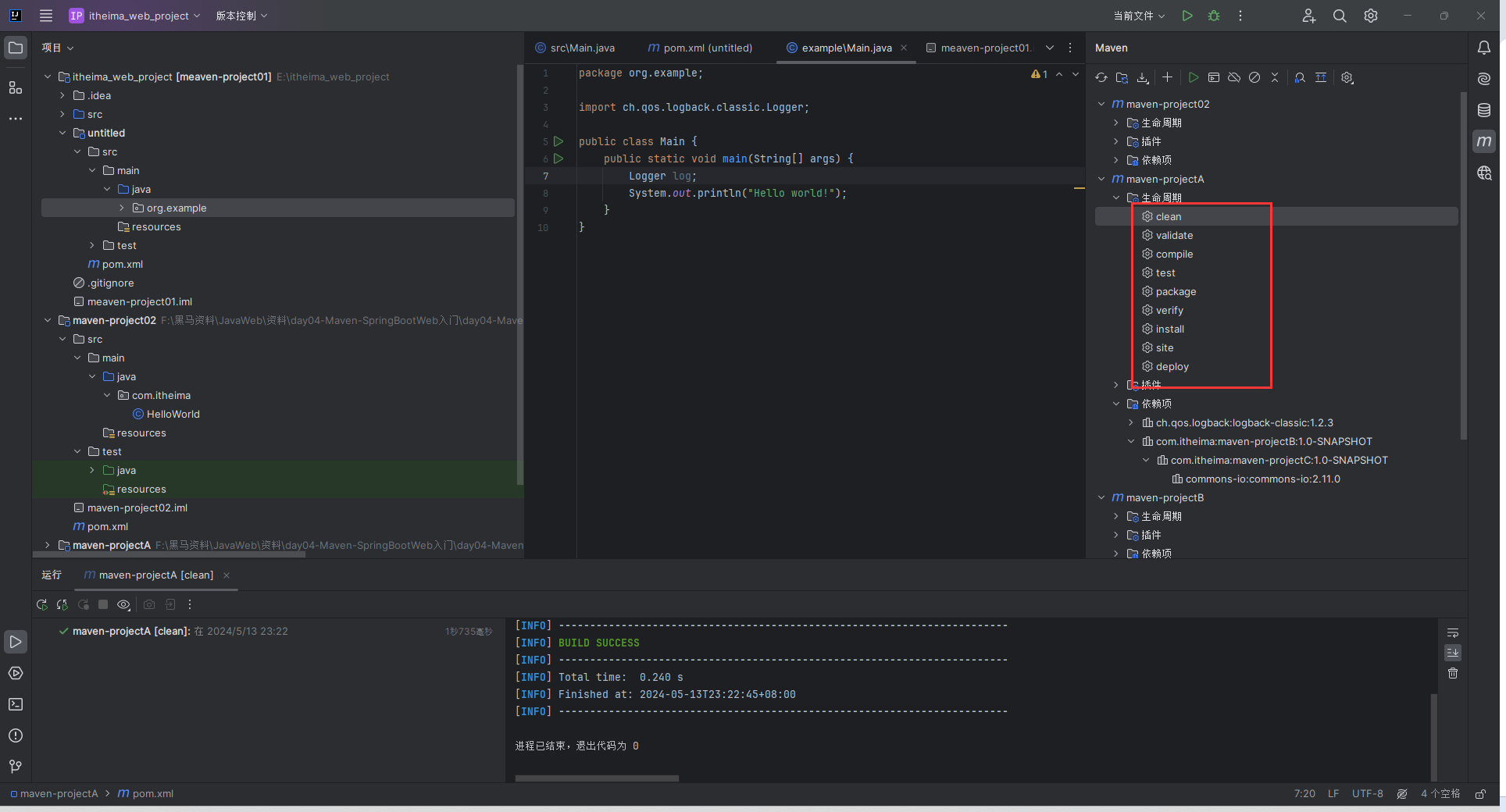Image resolution: width=1506 pixels, height=812 pixels.
Task: Open Notifications bell in right sidebar
Action: 1484,48
